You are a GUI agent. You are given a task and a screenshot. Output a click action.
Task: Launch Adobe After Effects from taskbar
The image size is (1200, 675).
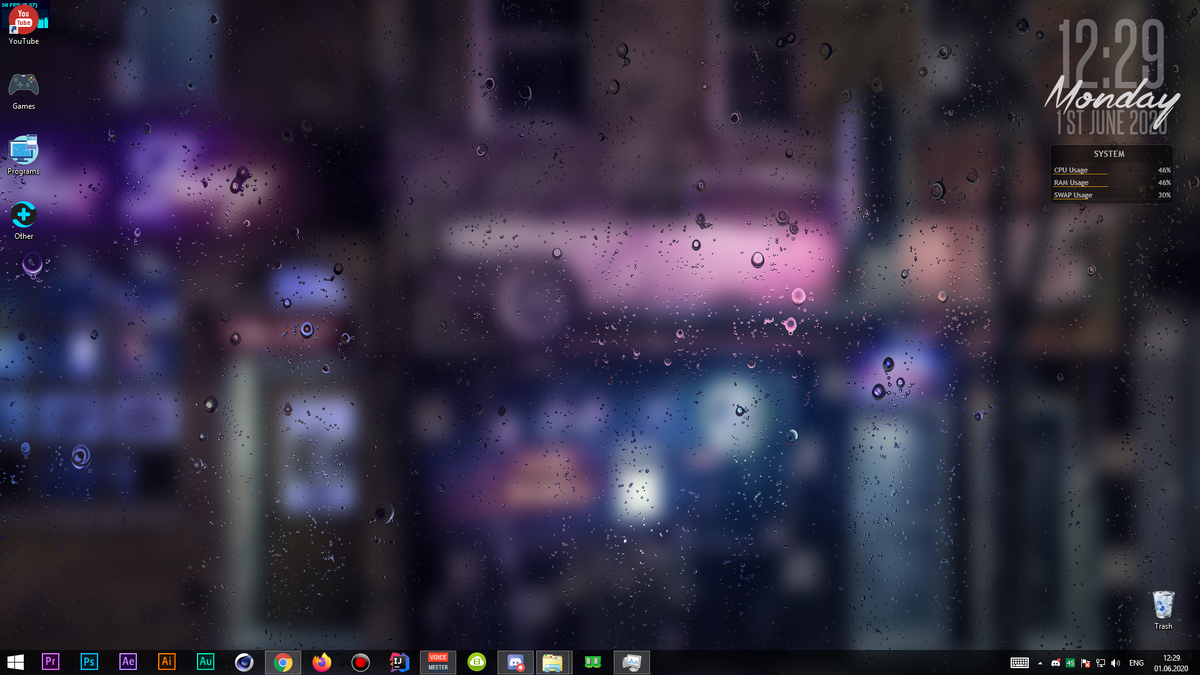pyautogui.click(x=128, y=662)
